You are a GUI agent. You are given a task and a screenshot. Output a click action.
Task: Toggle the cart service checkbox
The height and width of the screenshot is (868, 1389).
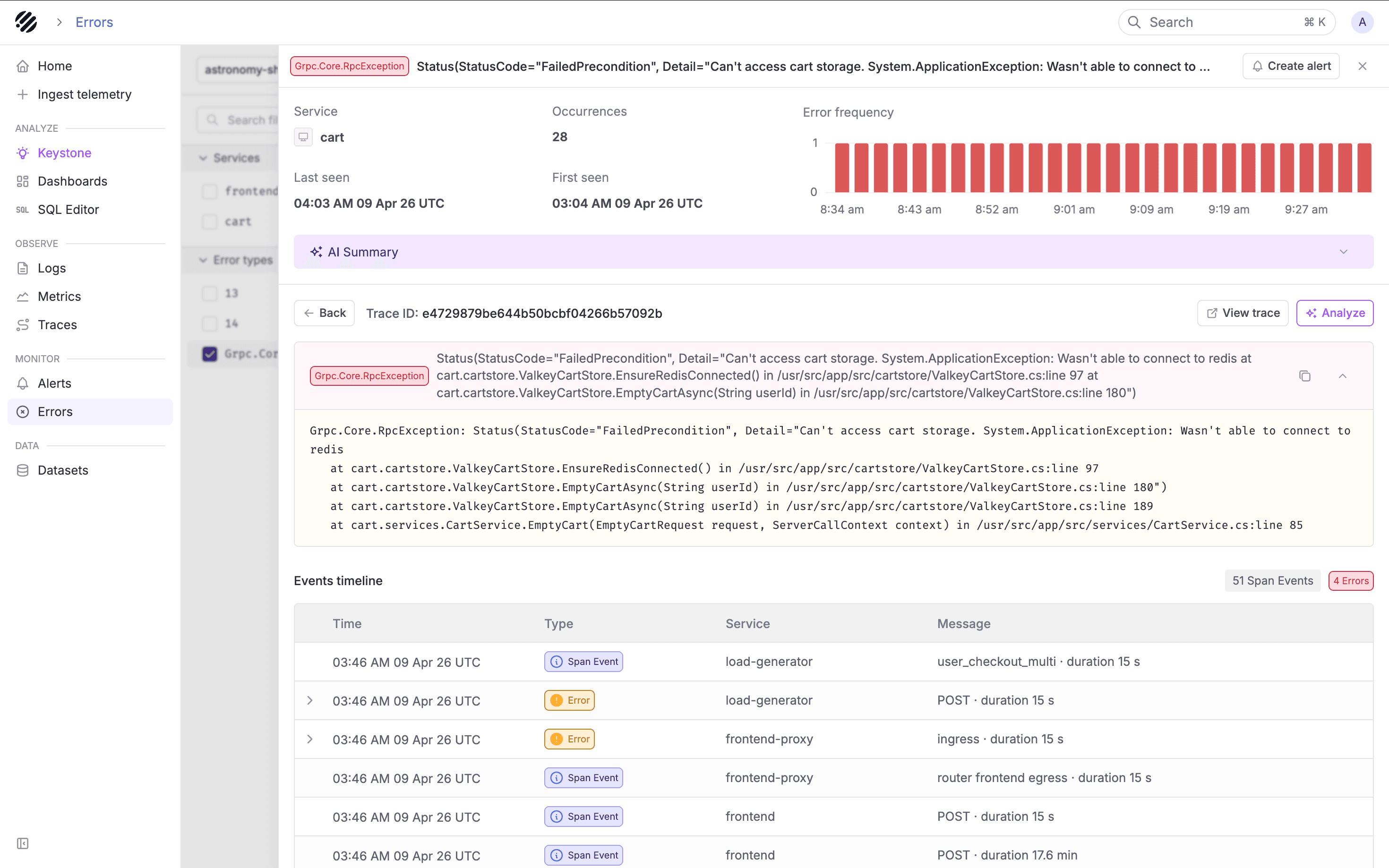coord(210,221)
